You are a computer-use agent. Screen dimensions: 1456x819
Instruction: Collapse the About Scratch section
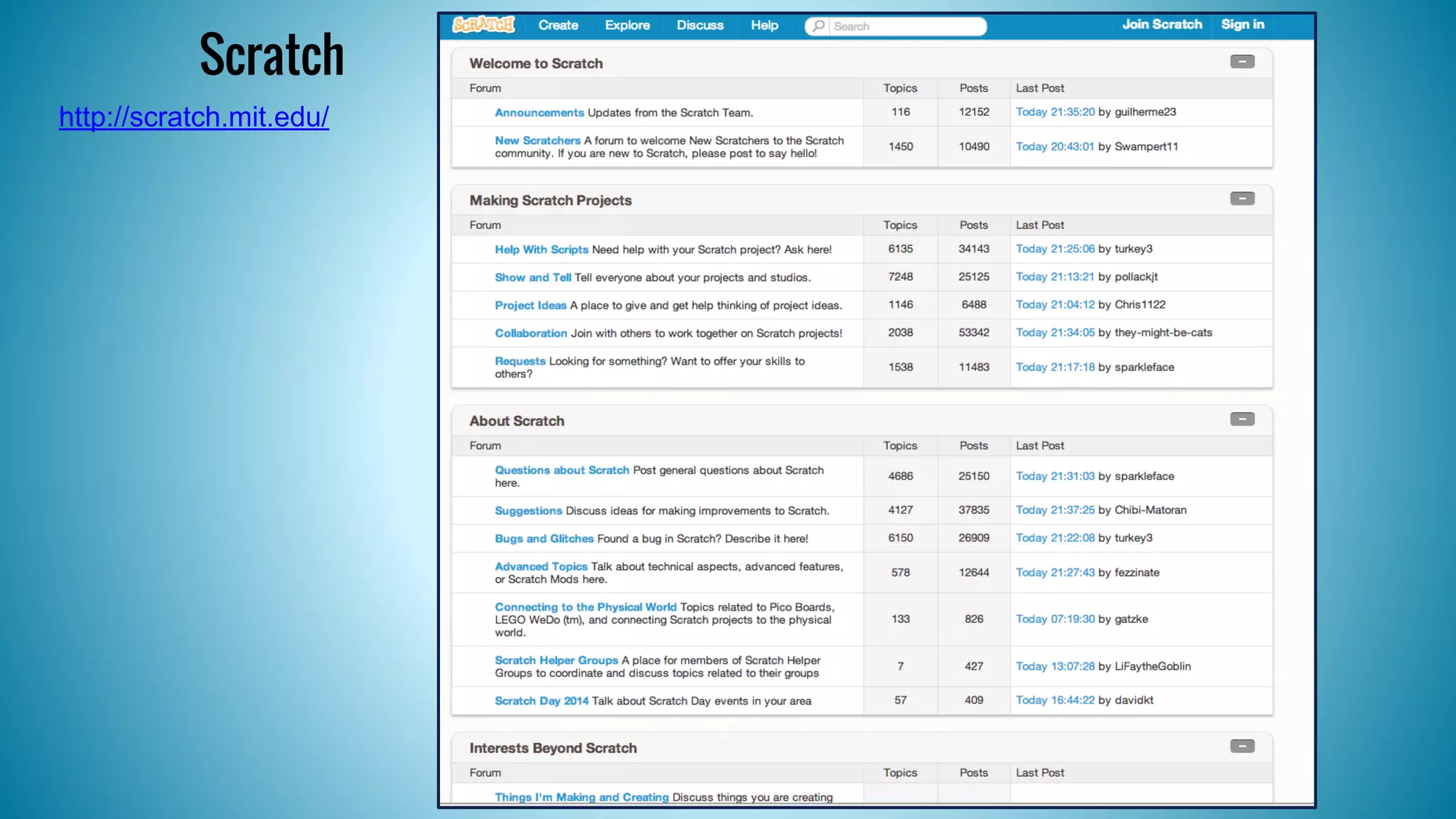[1242, 419]
